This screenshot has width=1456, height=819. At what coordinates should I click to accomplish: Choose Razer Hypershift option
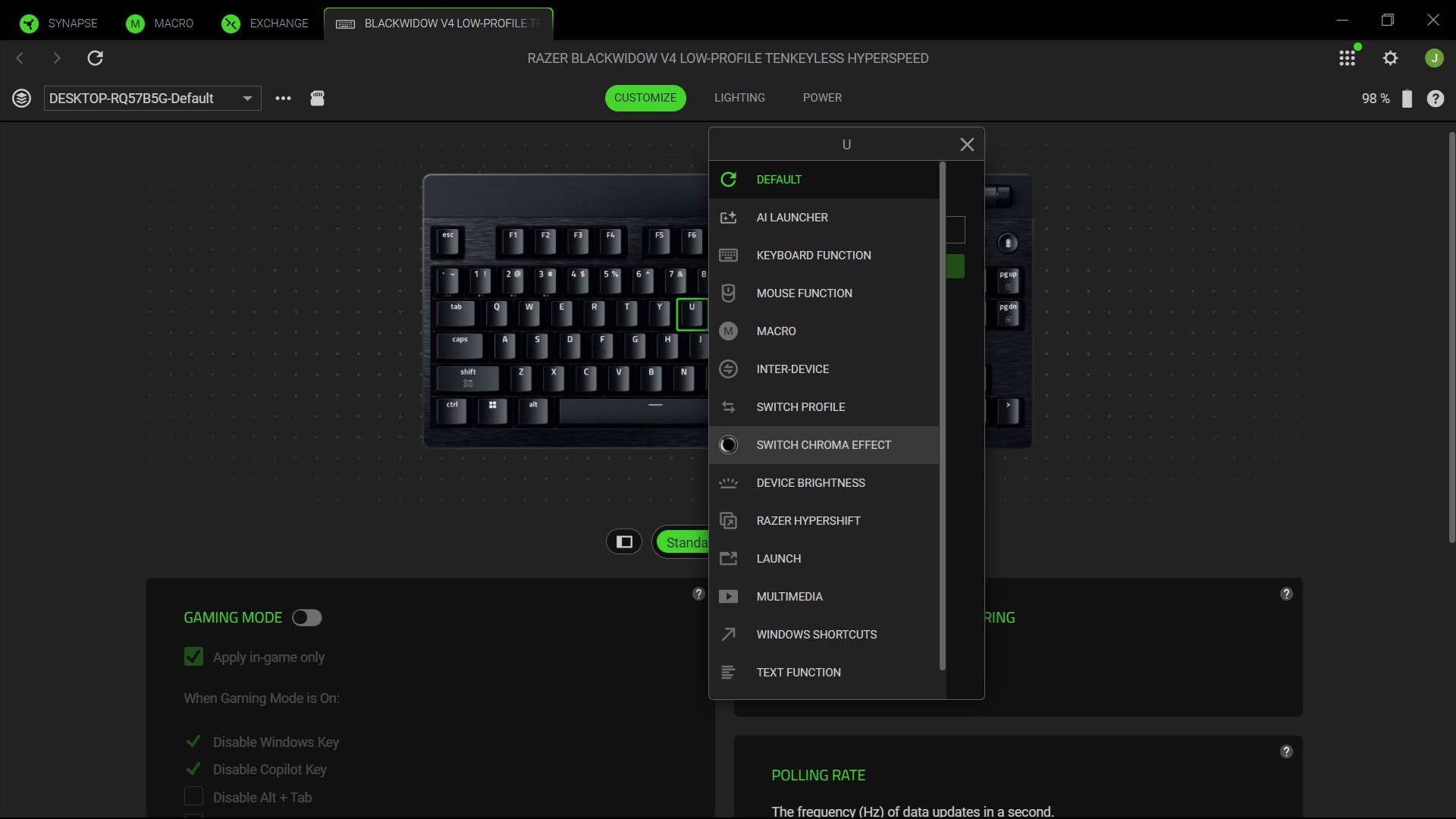[824, 521]
